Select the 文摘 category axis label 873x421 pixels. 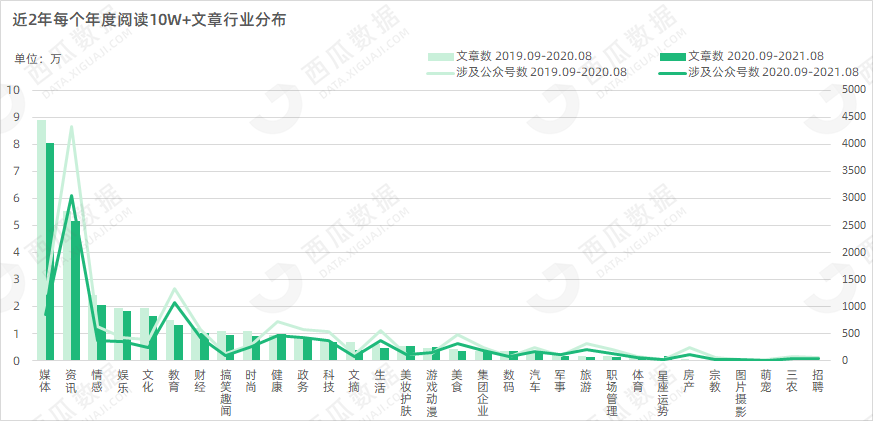coord(354,381)
